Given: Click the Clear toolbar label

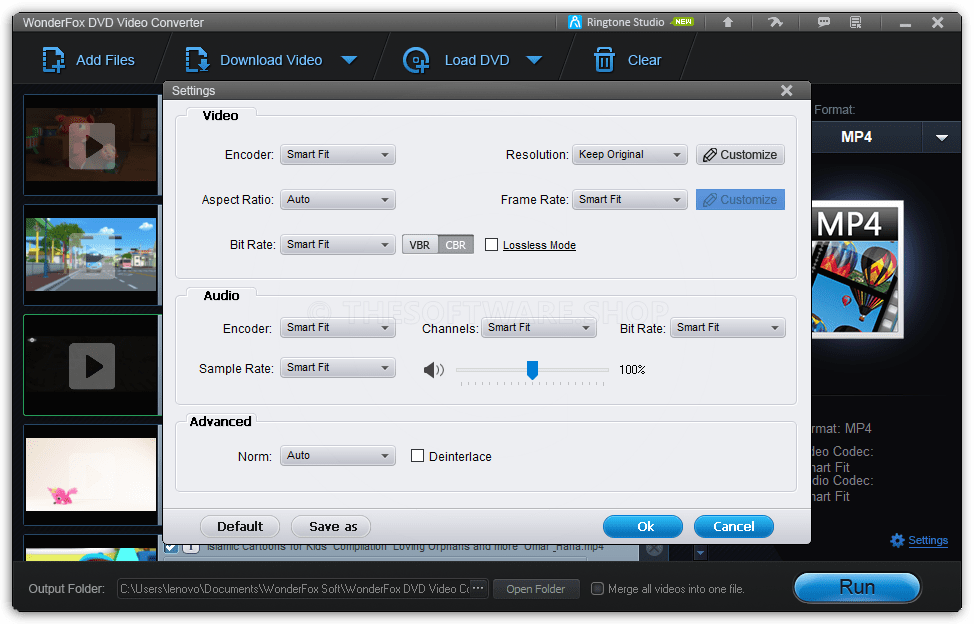Looking at the screenshot, I should (x=644, y=60).
